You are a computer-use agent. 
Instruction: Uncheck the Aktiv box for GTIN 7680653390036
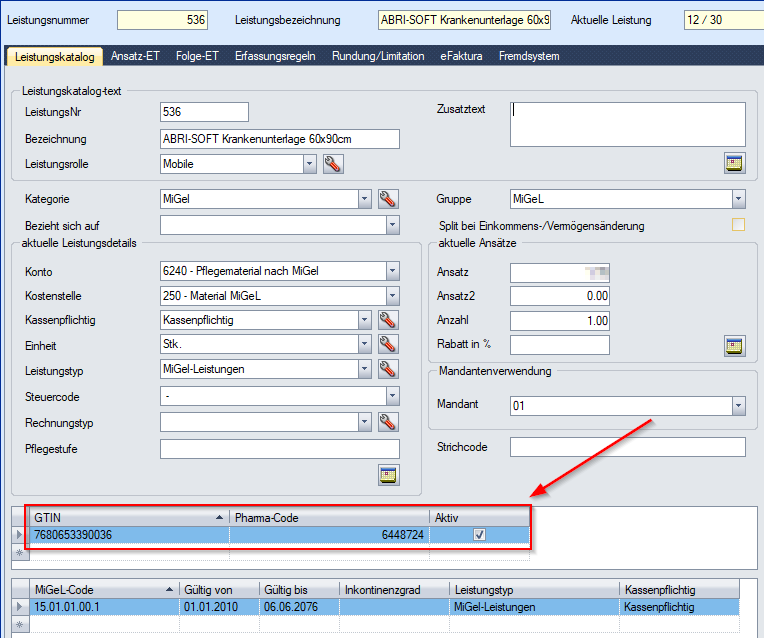(x=479, y=535)
